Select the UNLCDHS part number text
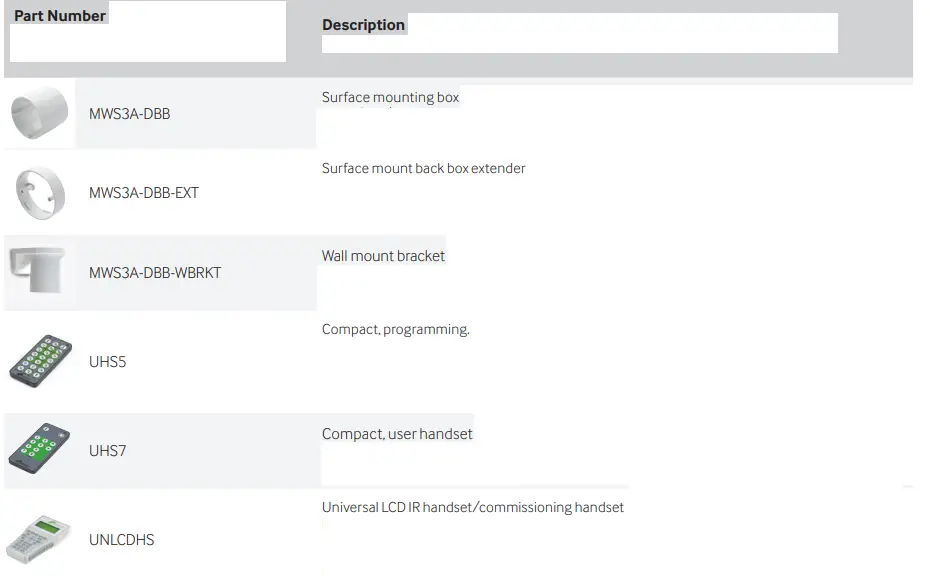The height and width of the screenshot is (588, 930). 121,540
